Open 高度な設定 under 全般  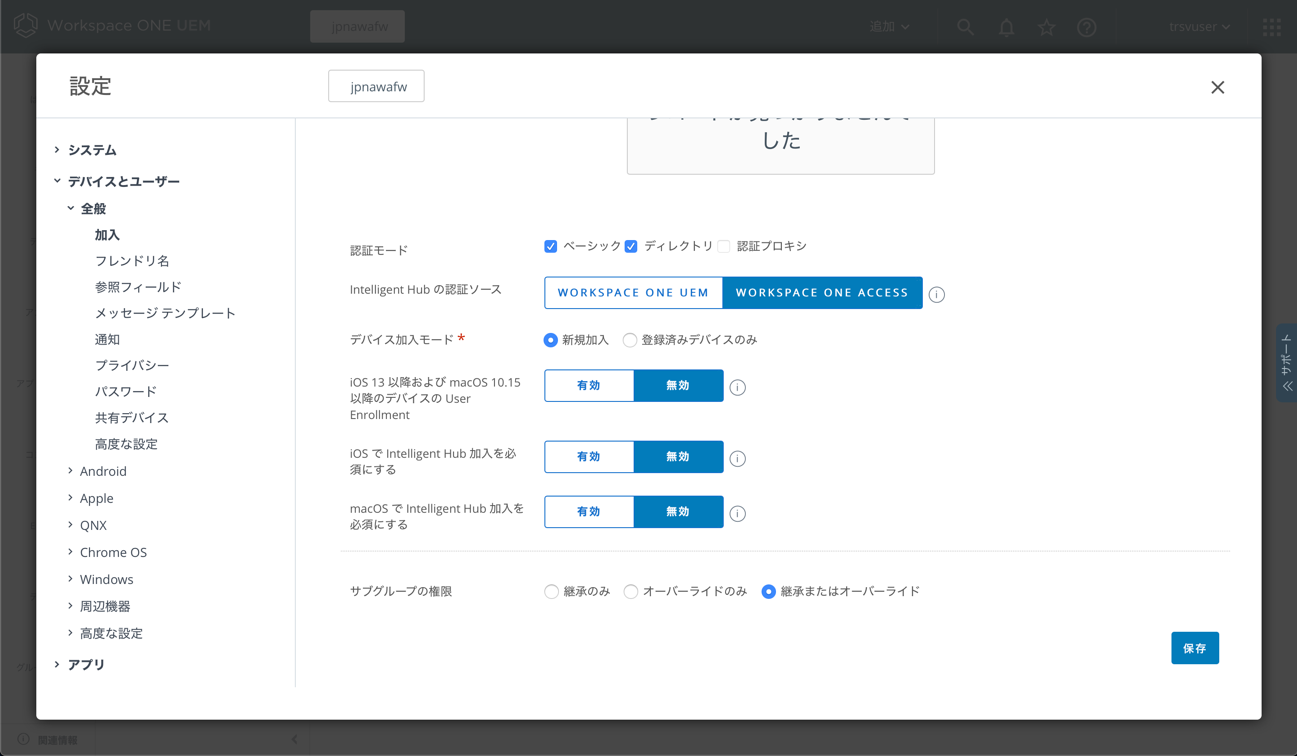(x=126, y=444)
